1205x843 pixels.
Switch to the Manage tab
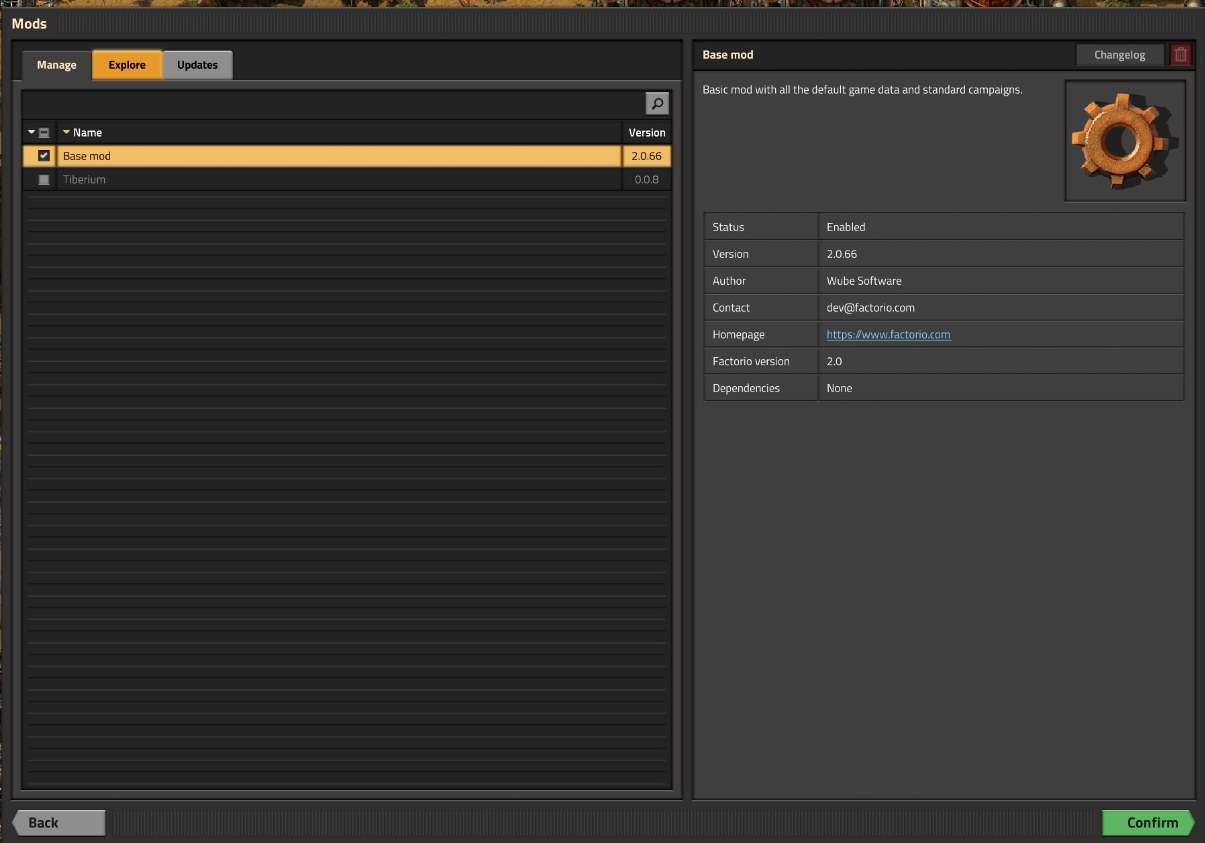[x=57, y=65]
